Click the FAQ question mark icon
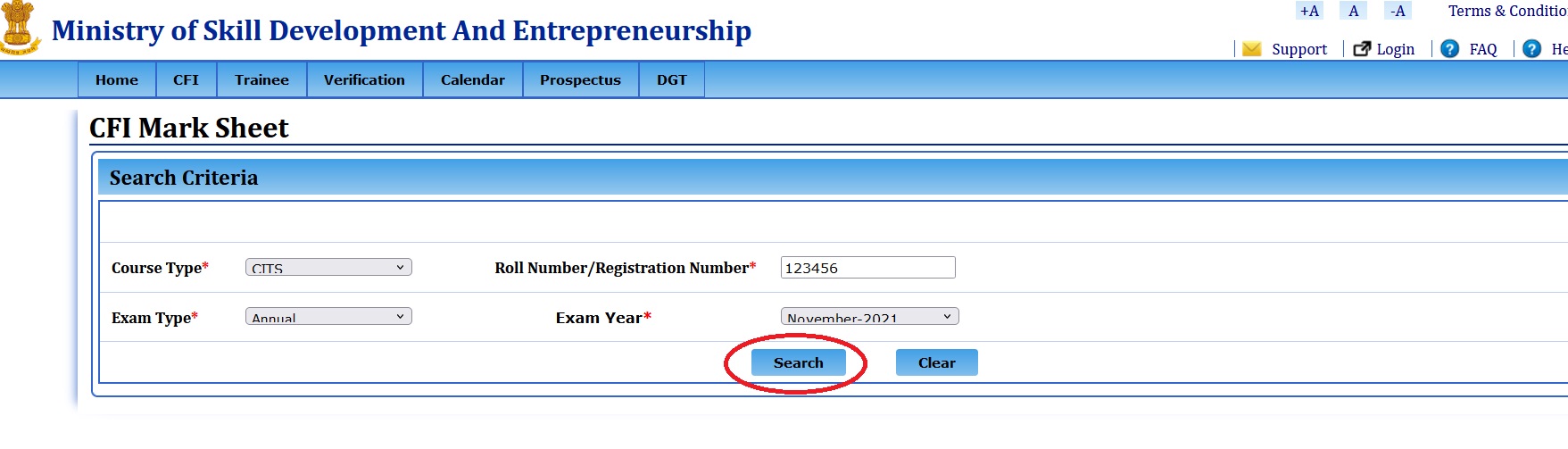 coord(1450,49)
